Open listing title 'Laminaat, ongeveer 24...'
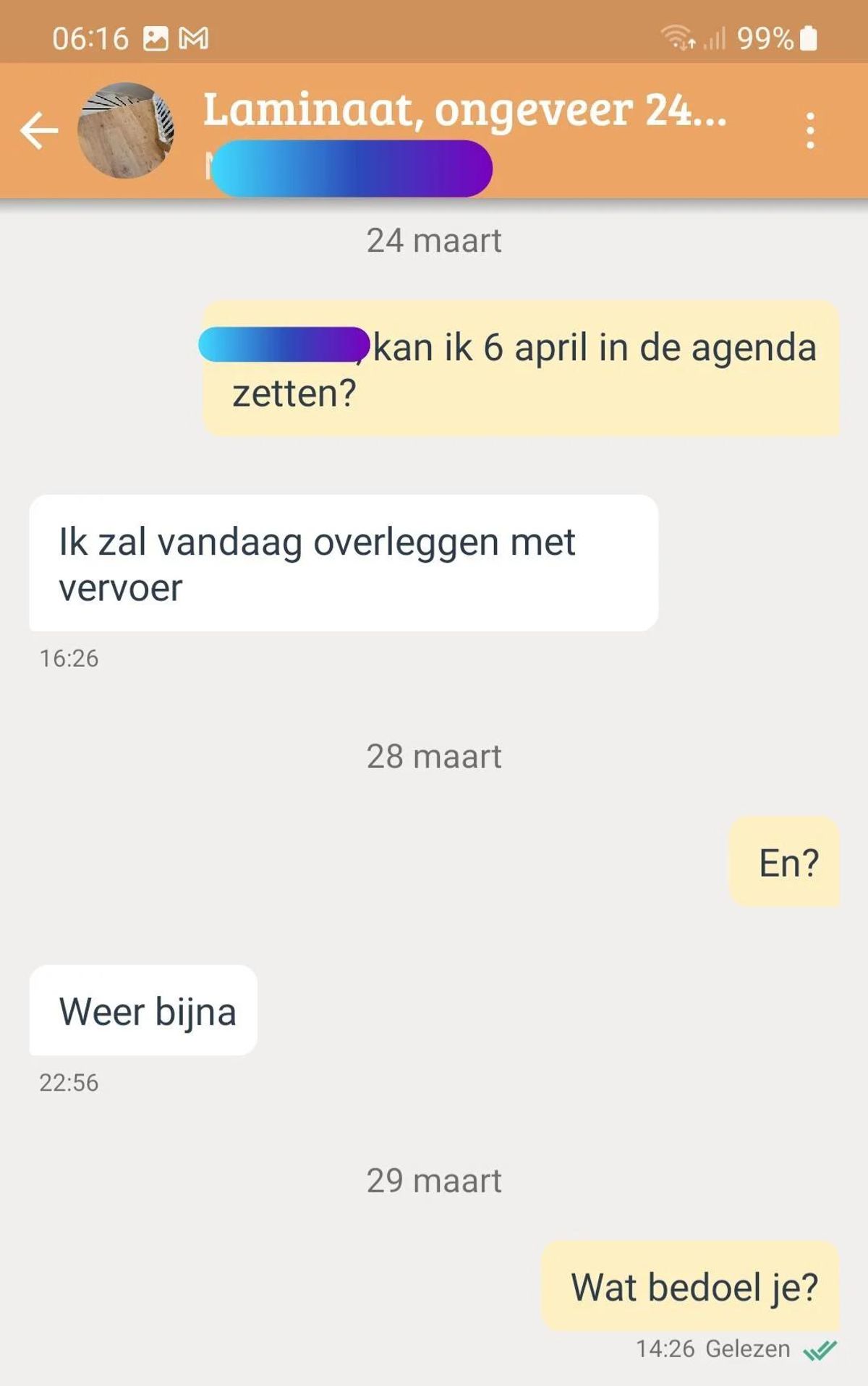868x1386 pixels. tap(465, 109)
